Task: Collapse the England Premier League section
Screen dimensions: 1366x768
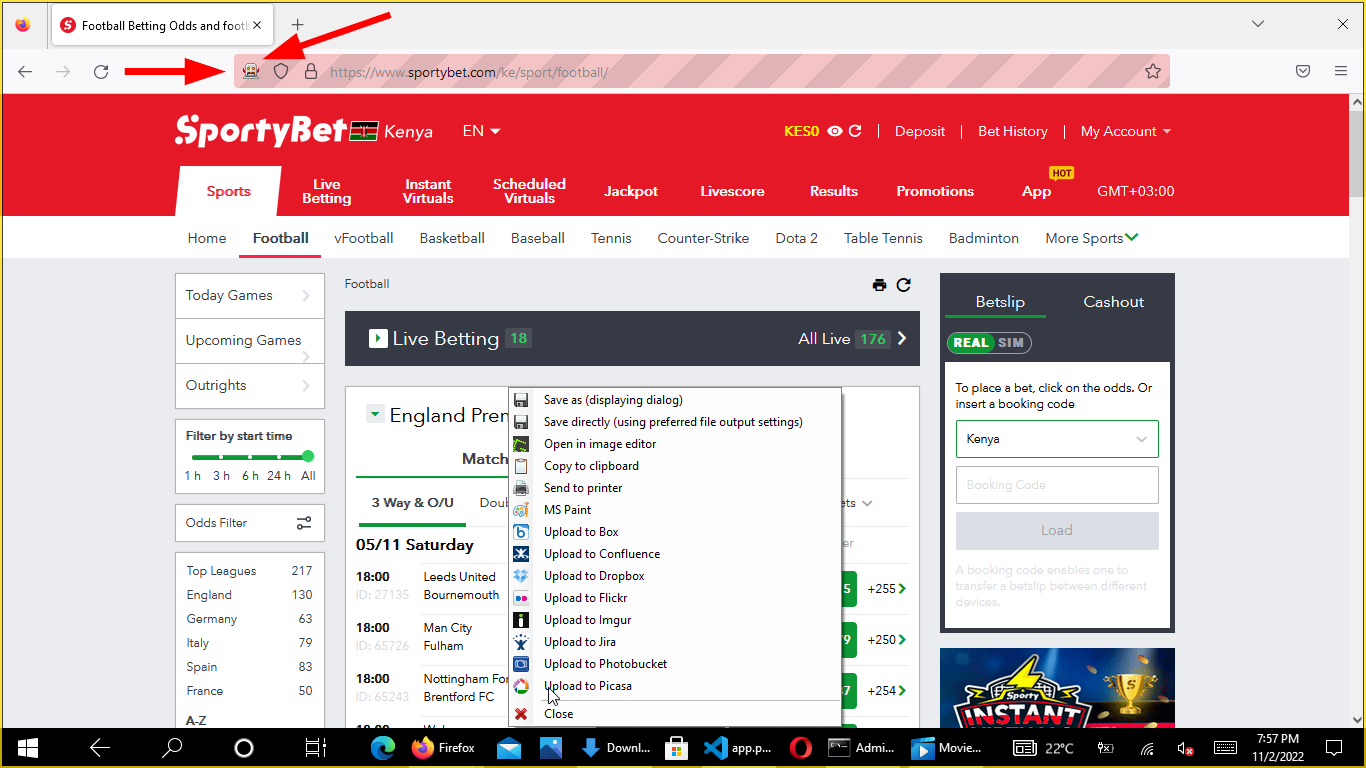Action: [x=375, y=413]
